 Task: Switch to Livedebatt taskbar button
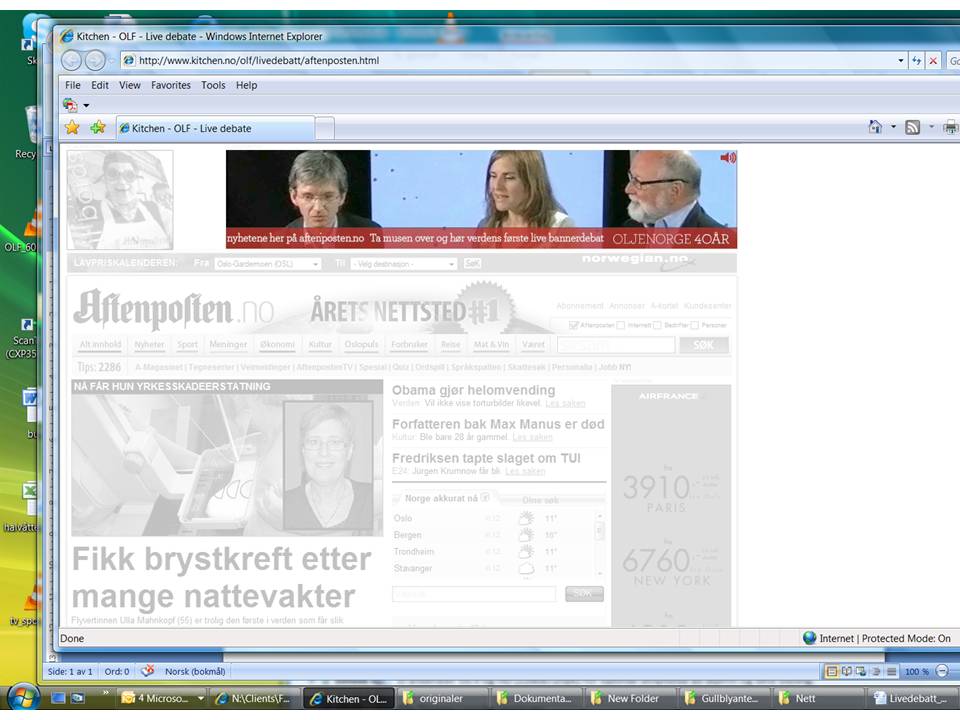912,698
